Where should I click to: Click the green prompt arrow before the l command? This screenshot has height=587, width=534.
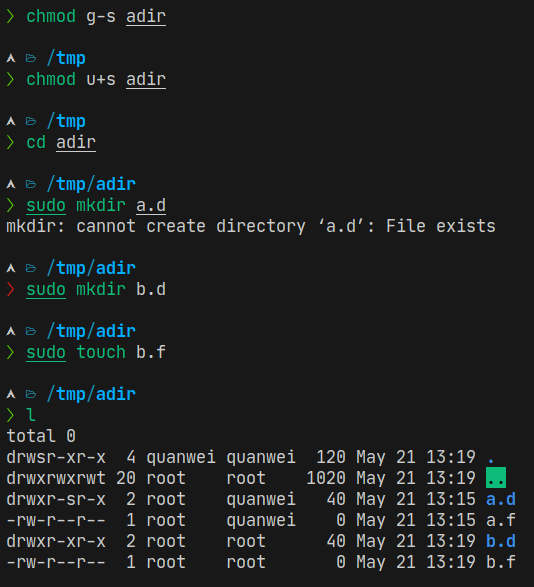(x=10, y=415)
